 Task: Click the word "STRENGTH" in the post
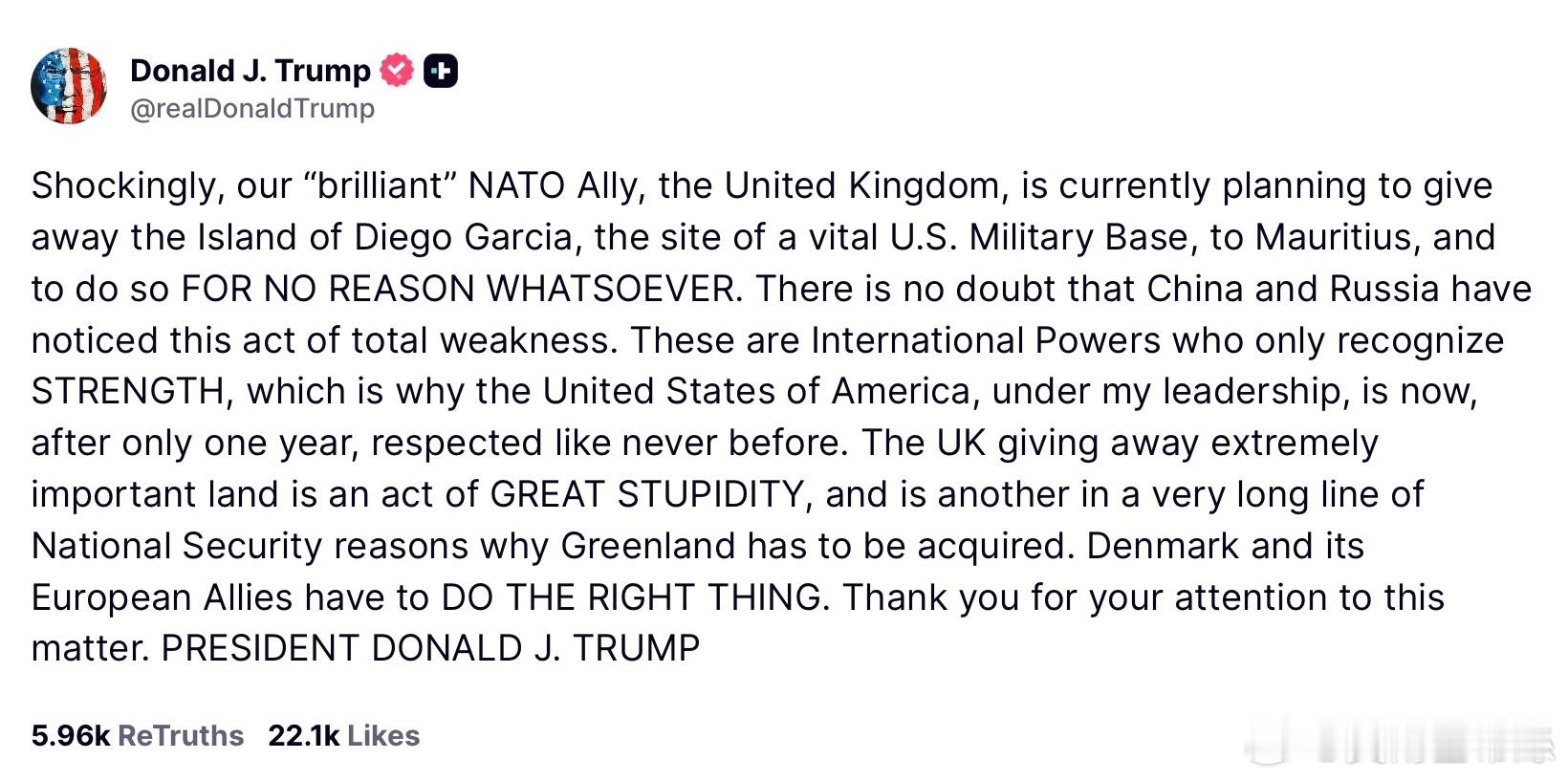[x=127, y=392]
